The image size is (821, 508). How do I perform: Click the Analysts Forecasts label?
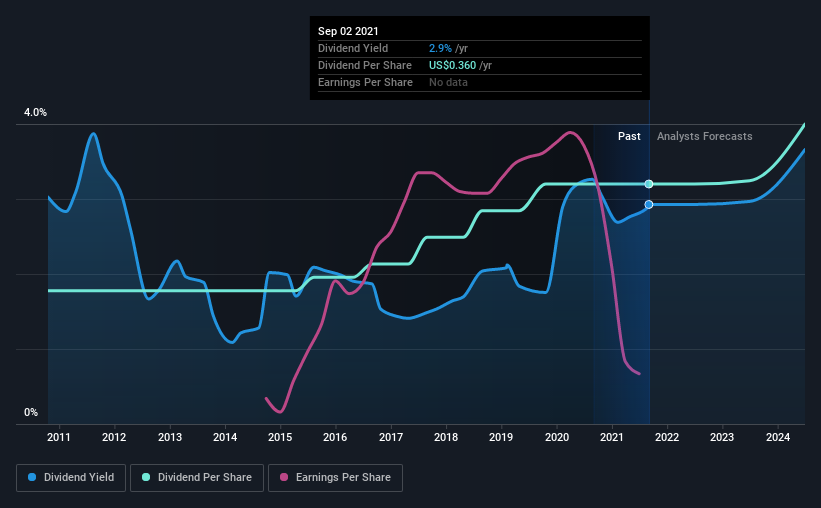pyautogui.click(x=704, y=136)
